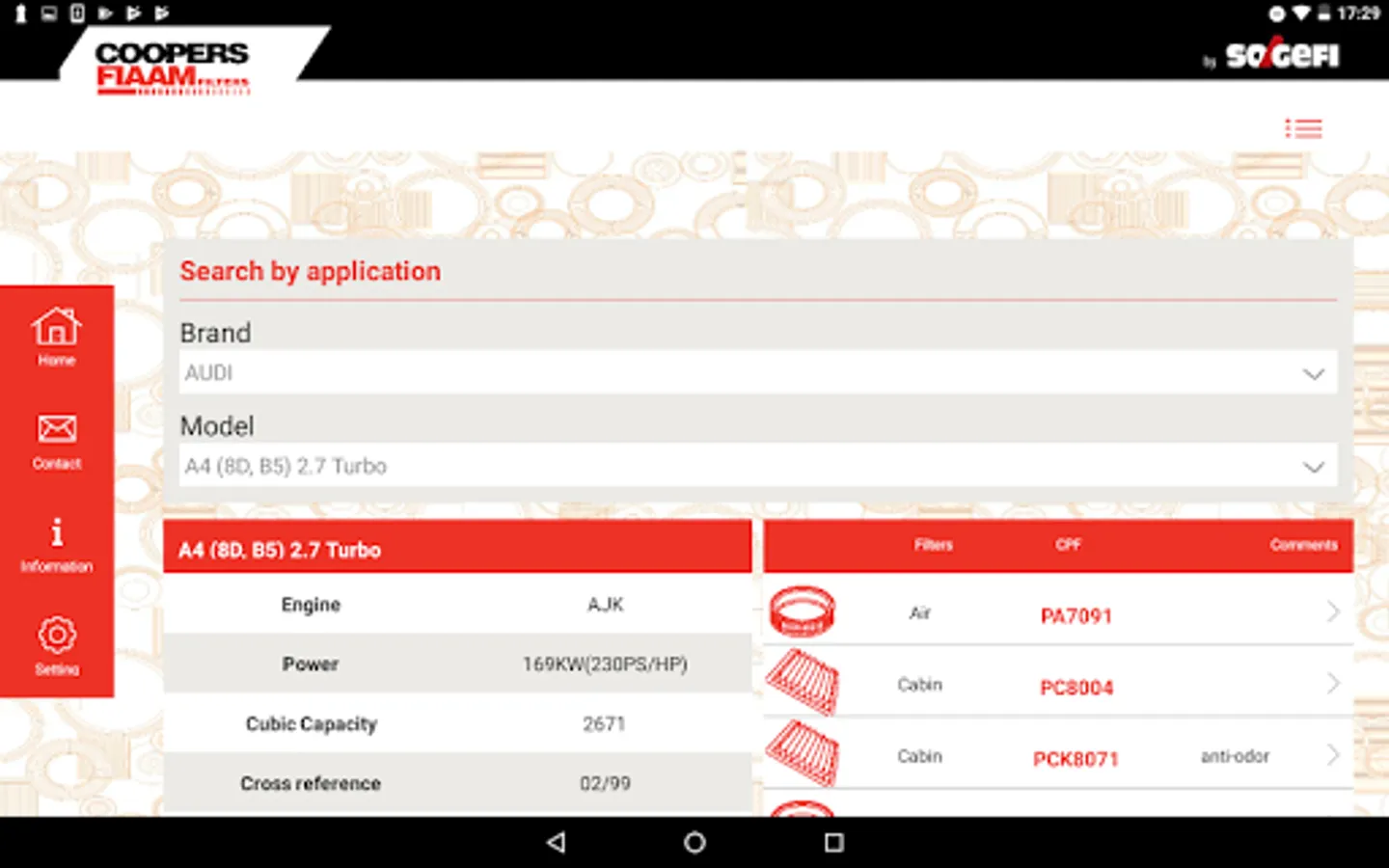
Task: Tap the Coopers Fiaam logo
Action: [x=173, y=68]
